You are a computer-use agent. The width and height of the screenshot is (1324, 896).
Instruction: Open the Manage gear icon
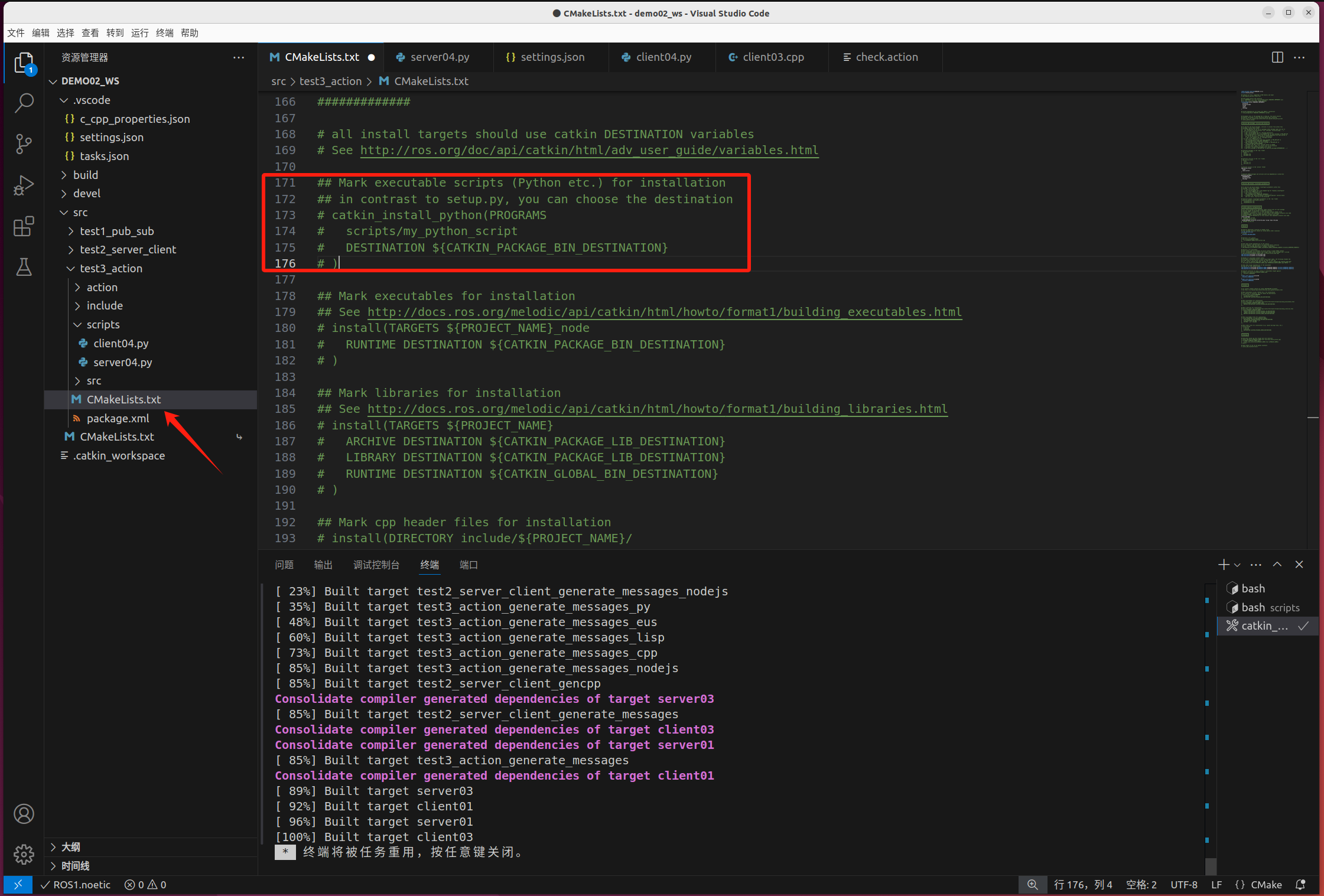point(24,853)
